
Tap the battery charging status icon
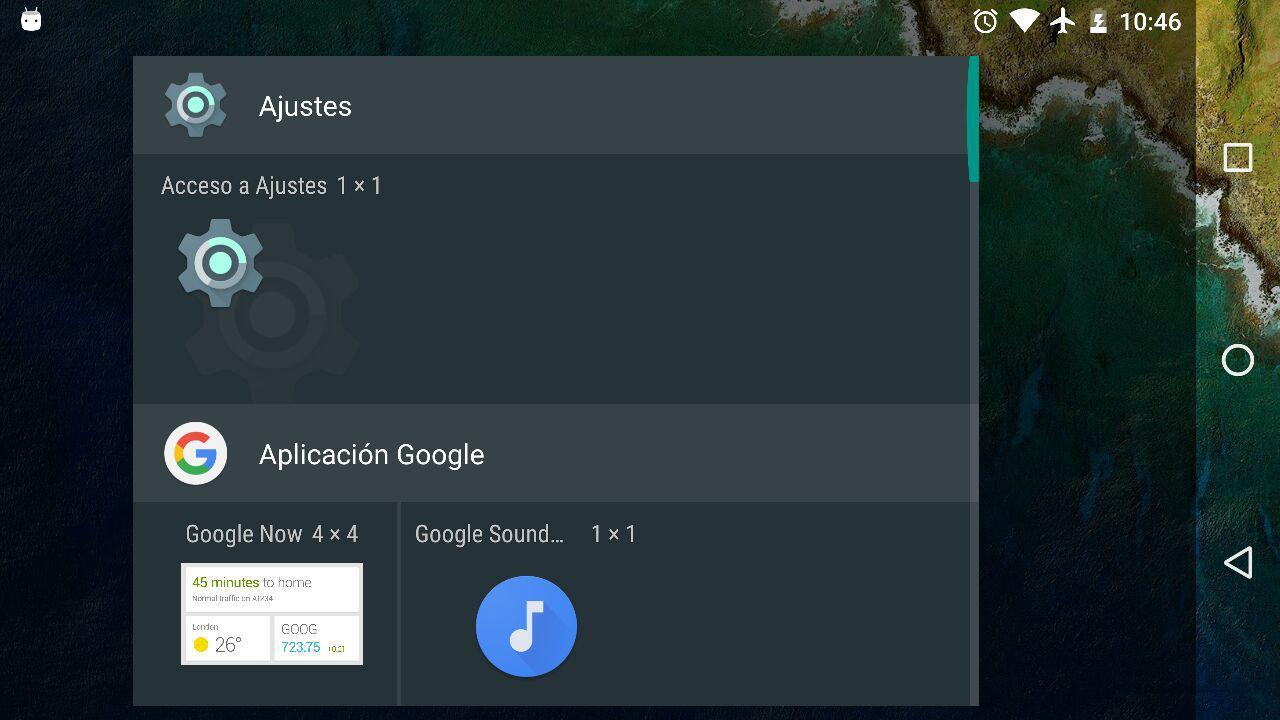click(1098, 21)
